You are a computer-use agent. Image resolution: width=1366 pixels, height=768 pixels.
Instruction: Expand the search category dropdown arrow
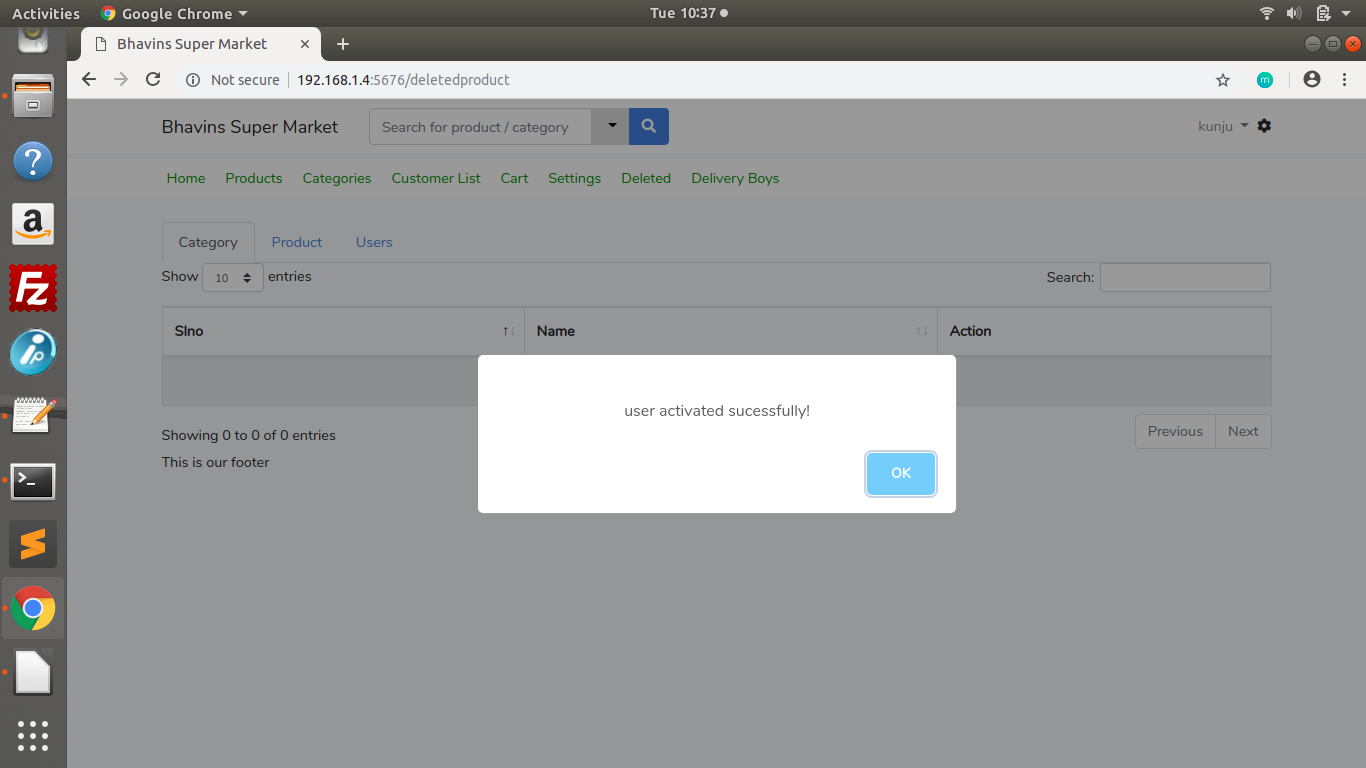[x=611, y=126]
